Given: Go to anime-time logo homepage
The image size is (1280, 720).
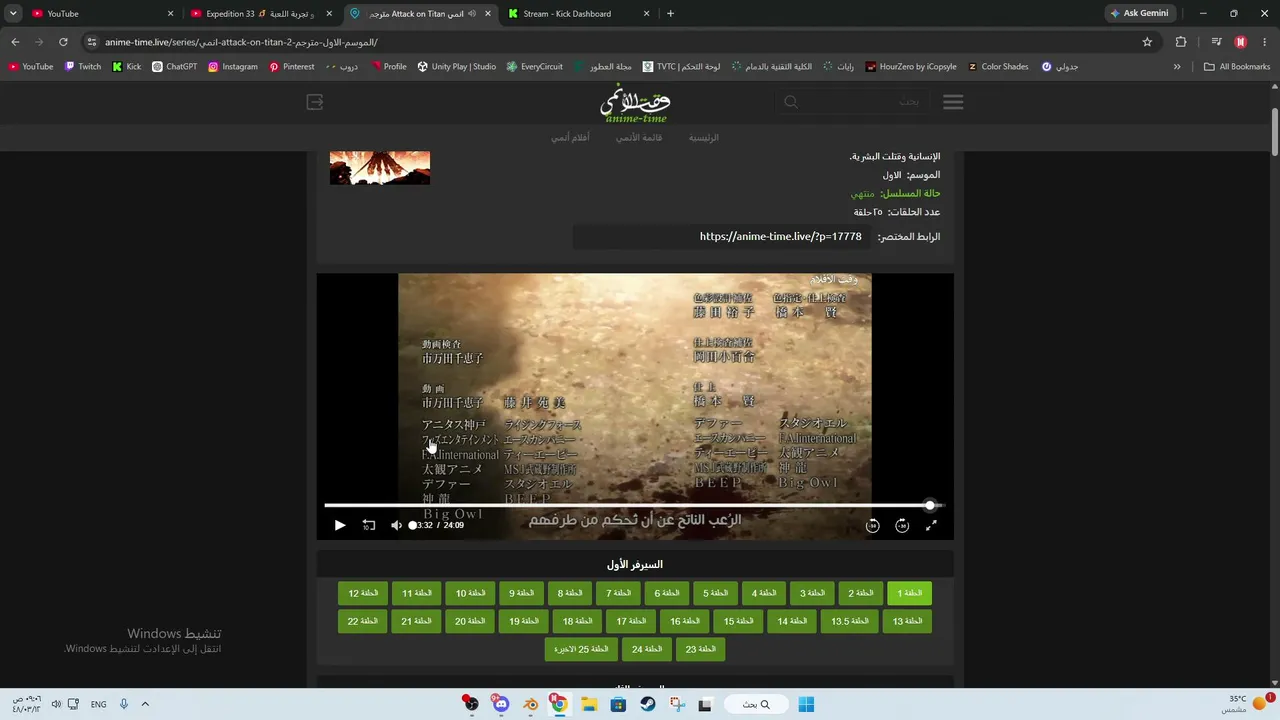Looking at the screenshot, I should pos(635,103).
